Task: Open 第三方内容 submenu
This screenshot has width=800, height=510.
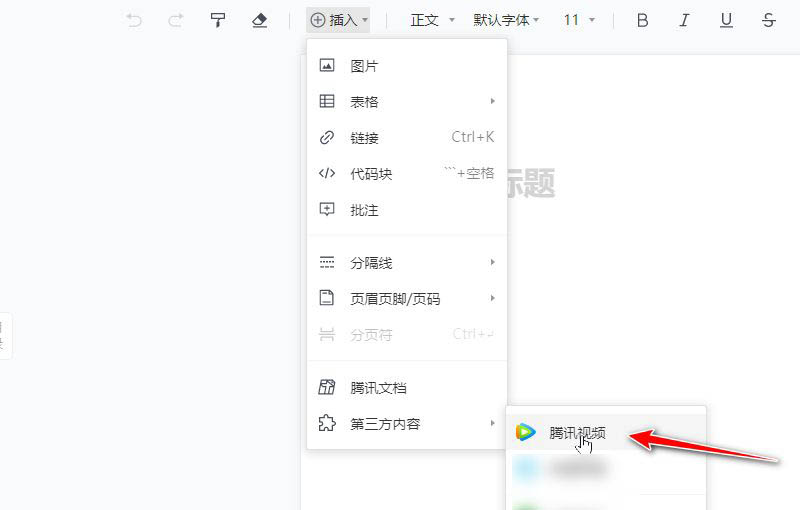Action: [x=407, y=423]
